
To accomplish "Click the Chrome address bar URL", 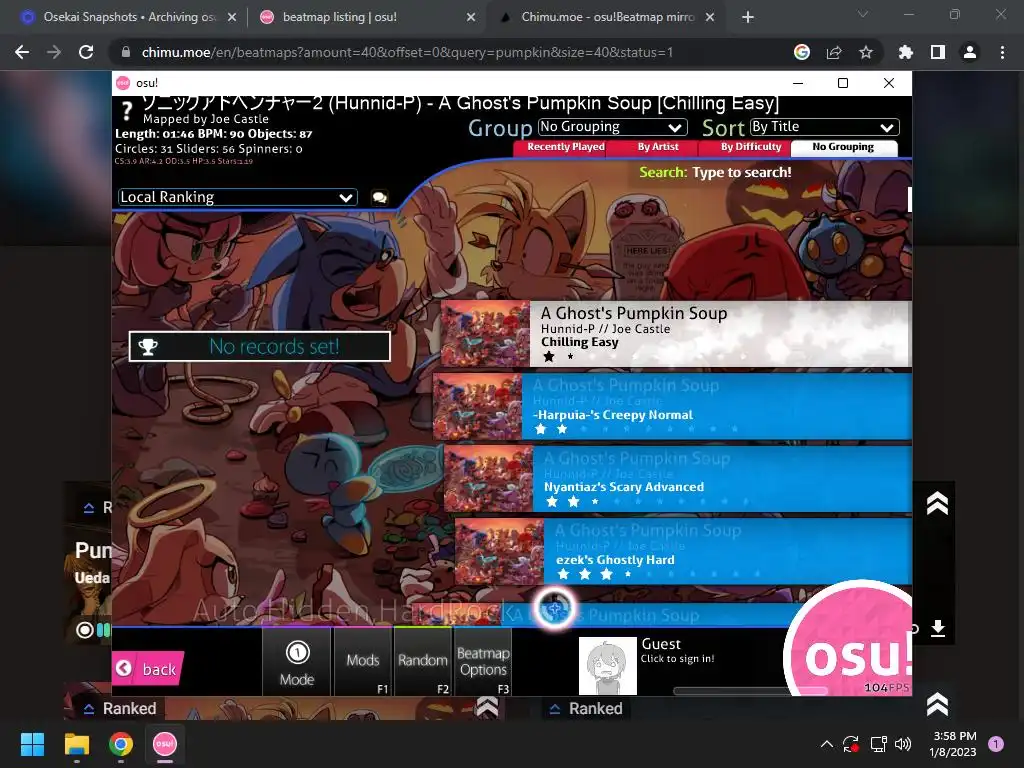I will point(408,52).
